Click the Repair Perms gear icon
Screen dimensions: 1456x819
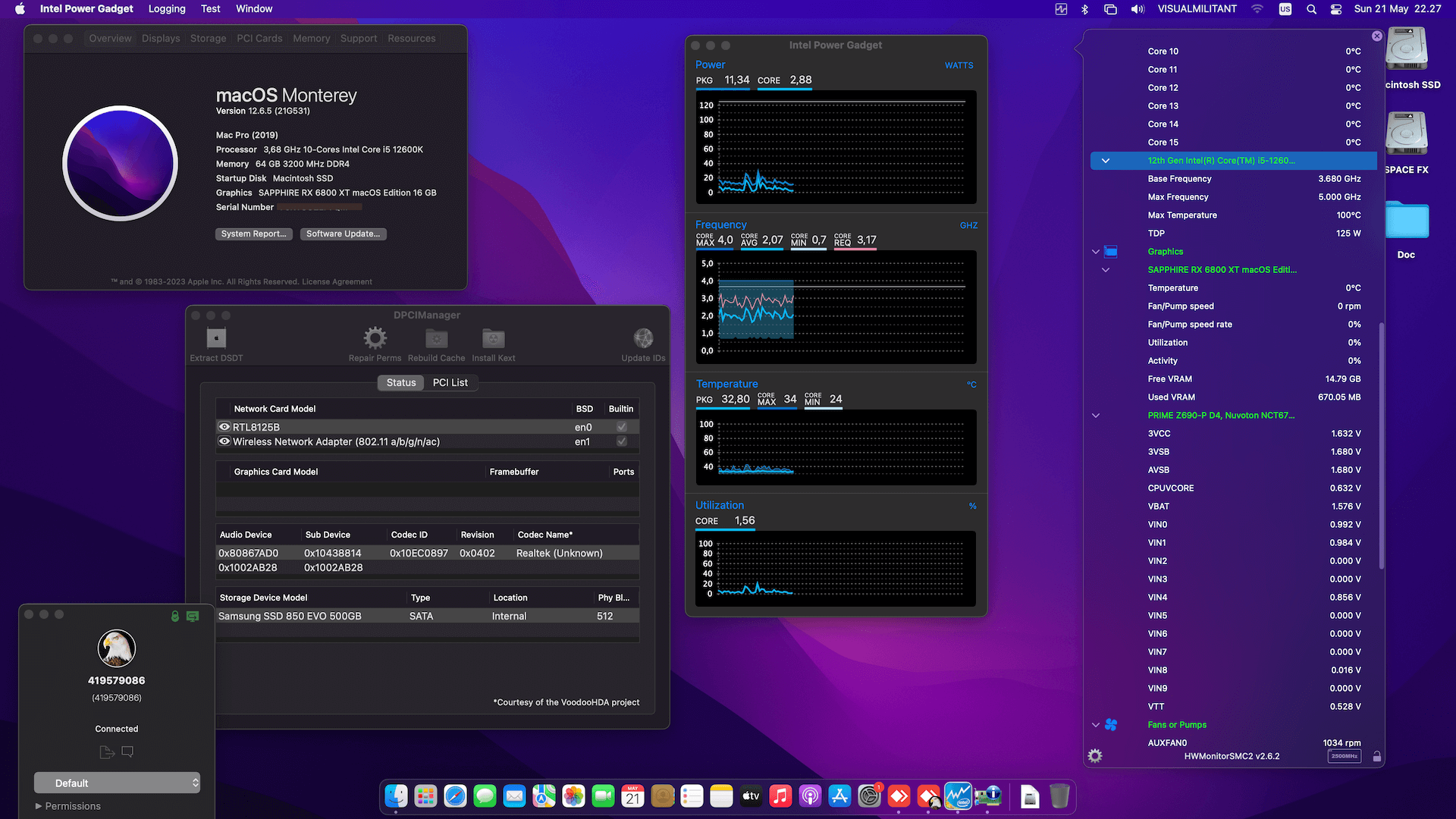pyautogui.click(x=375, y=337)
